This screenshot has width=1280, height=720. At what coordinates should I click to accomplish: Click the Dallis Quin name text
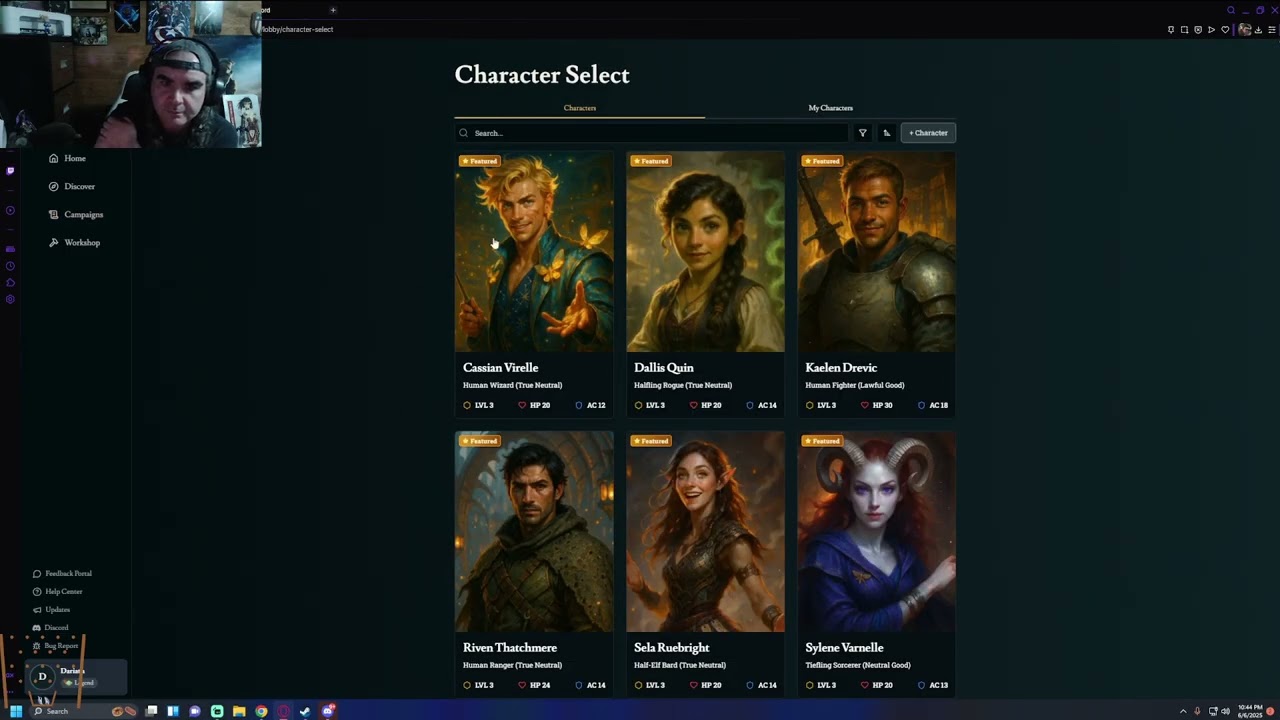pyautogui.click(x=663, y=368)
